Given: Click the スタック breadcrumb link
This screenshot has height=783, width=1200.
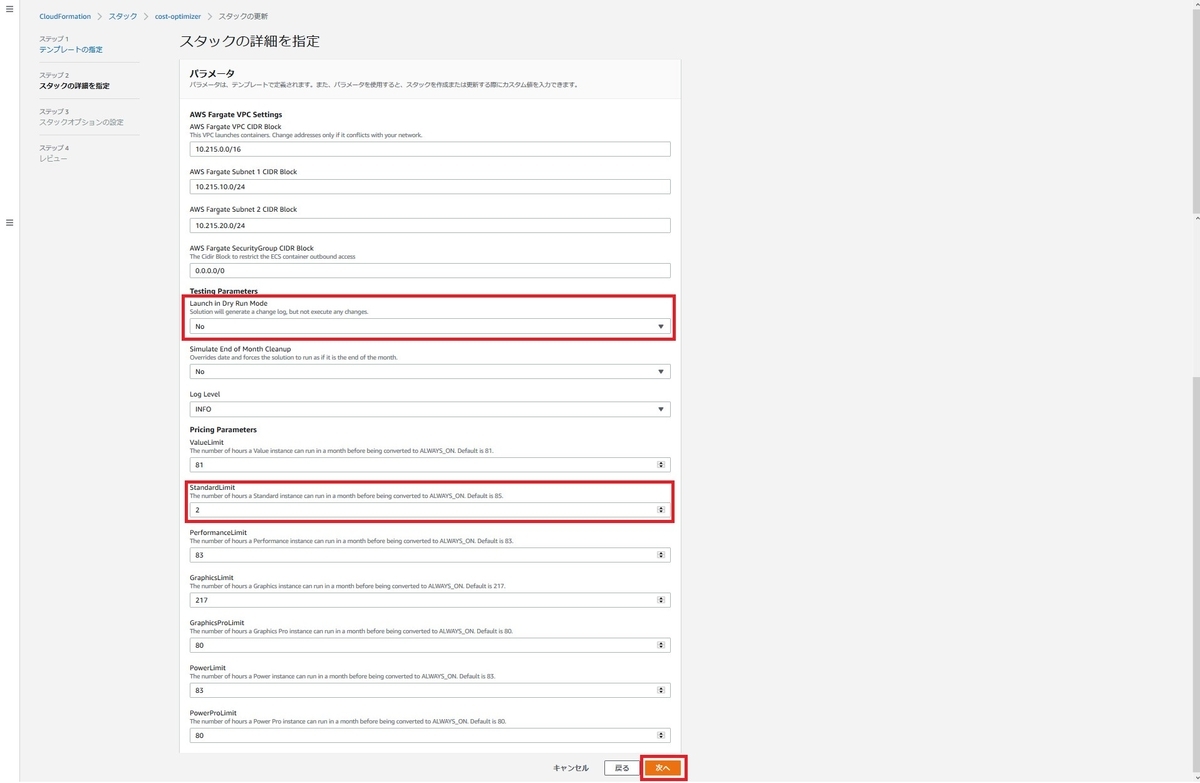Looking at the screenshot, I should point(122,16).
